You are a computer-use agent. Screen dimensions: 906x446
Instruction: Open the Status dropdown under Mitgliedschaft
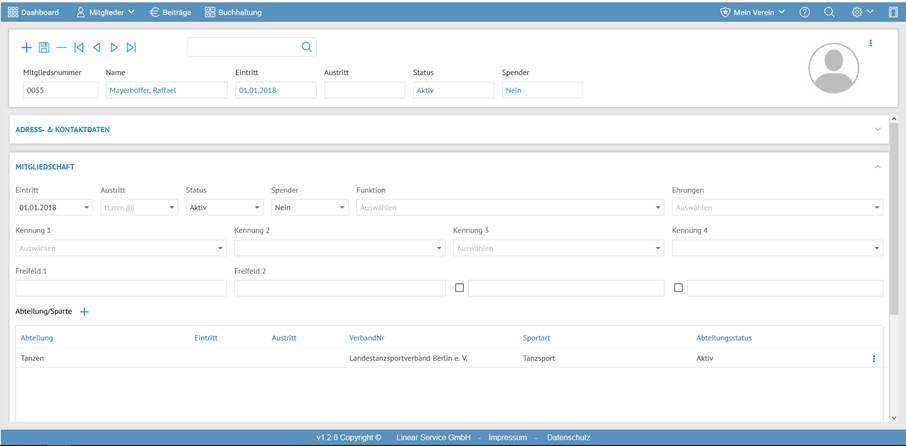224,208
